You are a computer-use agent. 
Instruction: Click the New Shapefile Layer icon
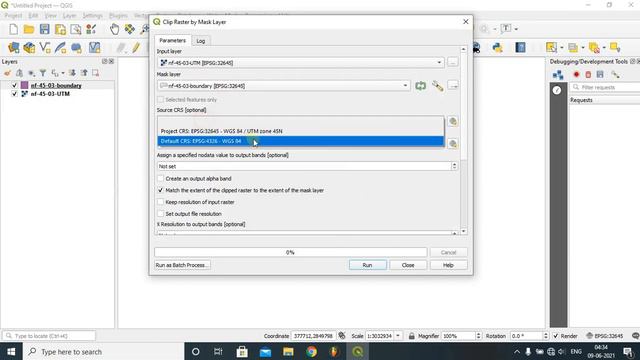click(x=44, y=48)
